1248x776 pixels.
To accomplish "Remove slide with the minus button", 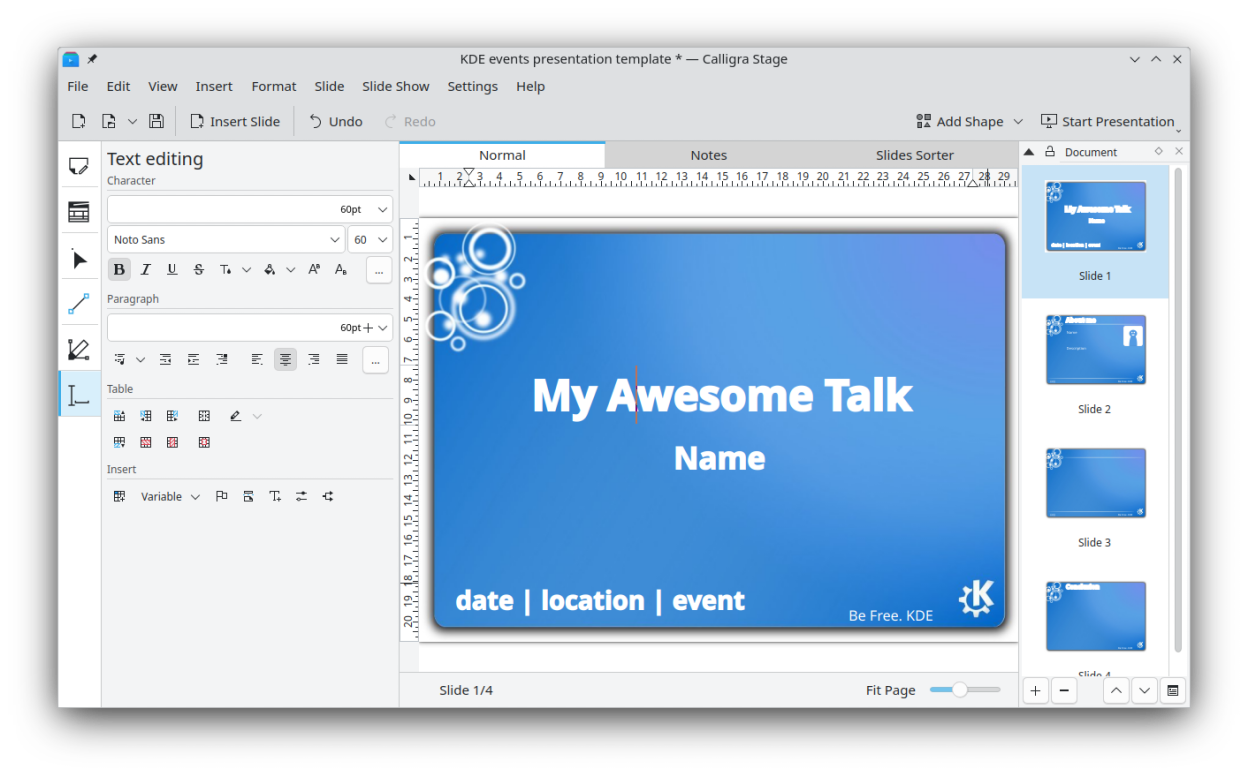I will (x=1064, y=690).
